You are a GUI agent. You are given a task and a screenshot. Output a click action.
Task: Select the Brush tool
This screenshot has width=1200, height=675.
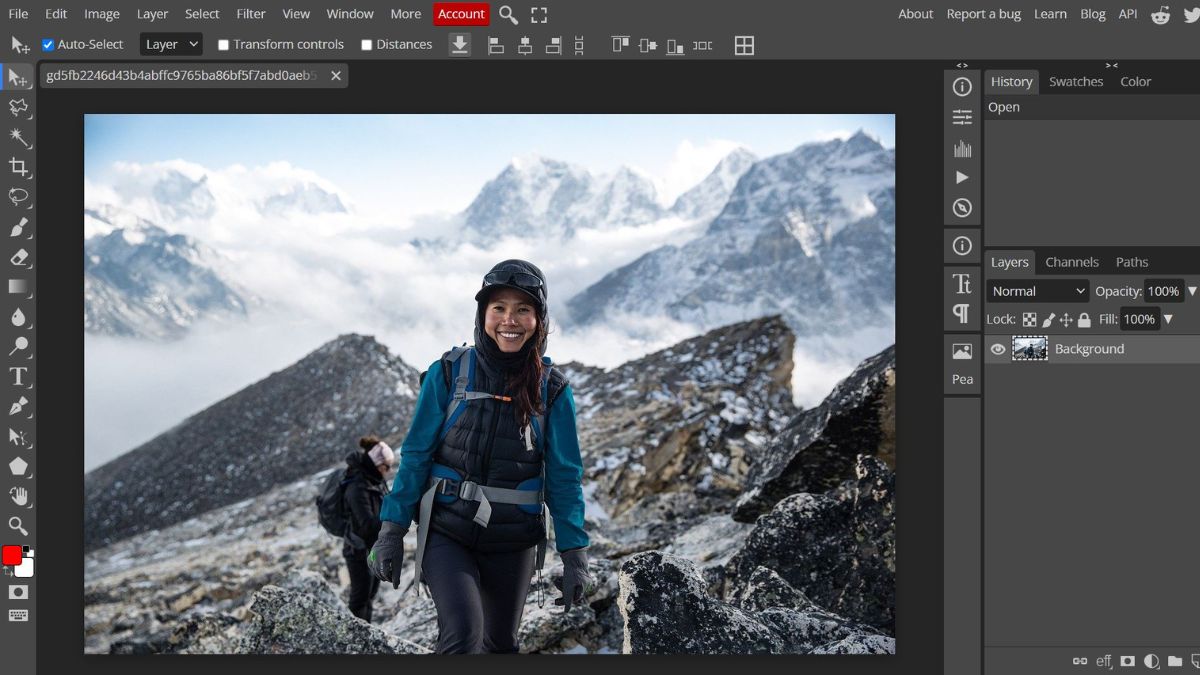tap(18, 227)
